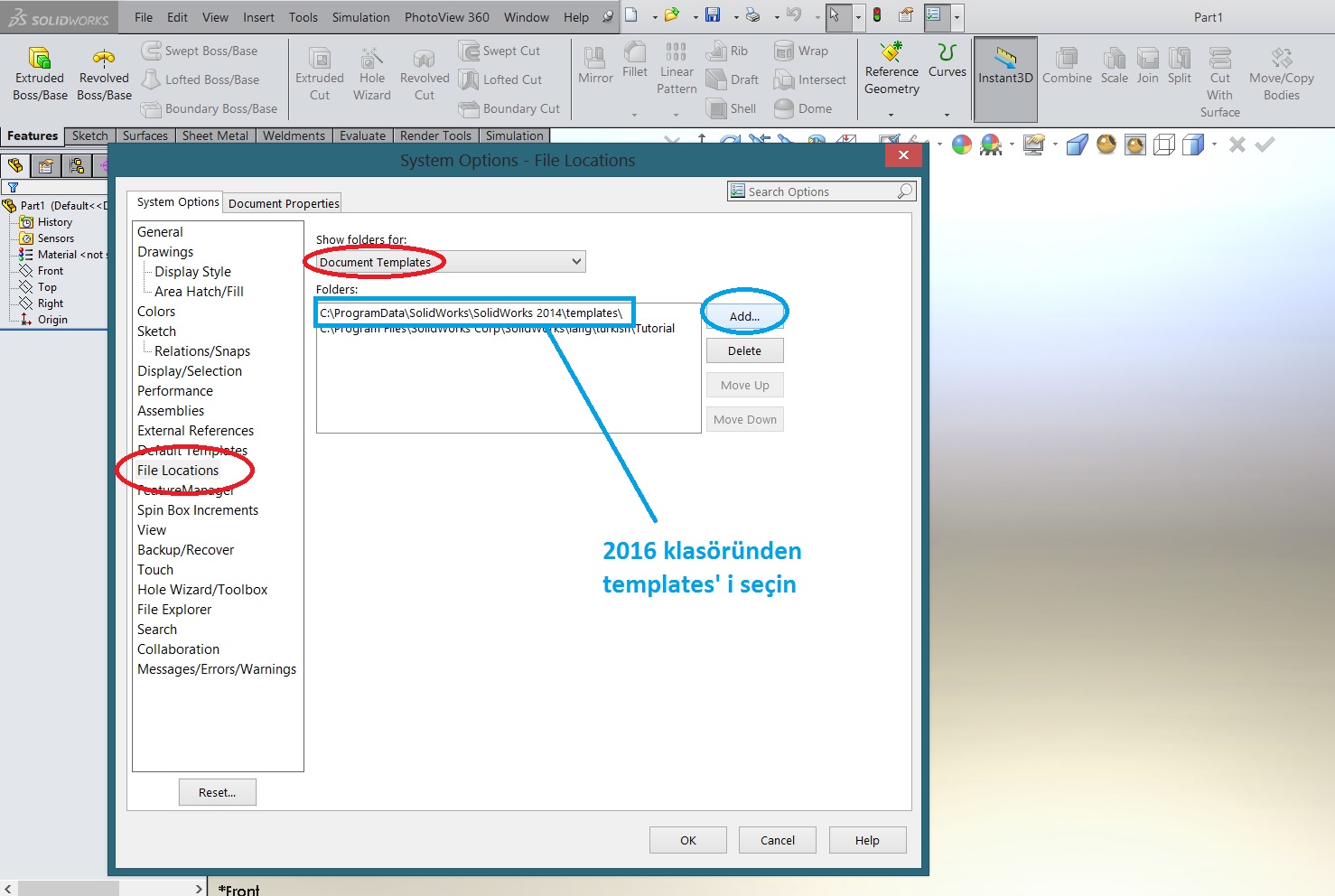This screenshot has width=1335, height=896.
Task: Open the ConfigurationManager tab icon
Action: coord(77,165)
